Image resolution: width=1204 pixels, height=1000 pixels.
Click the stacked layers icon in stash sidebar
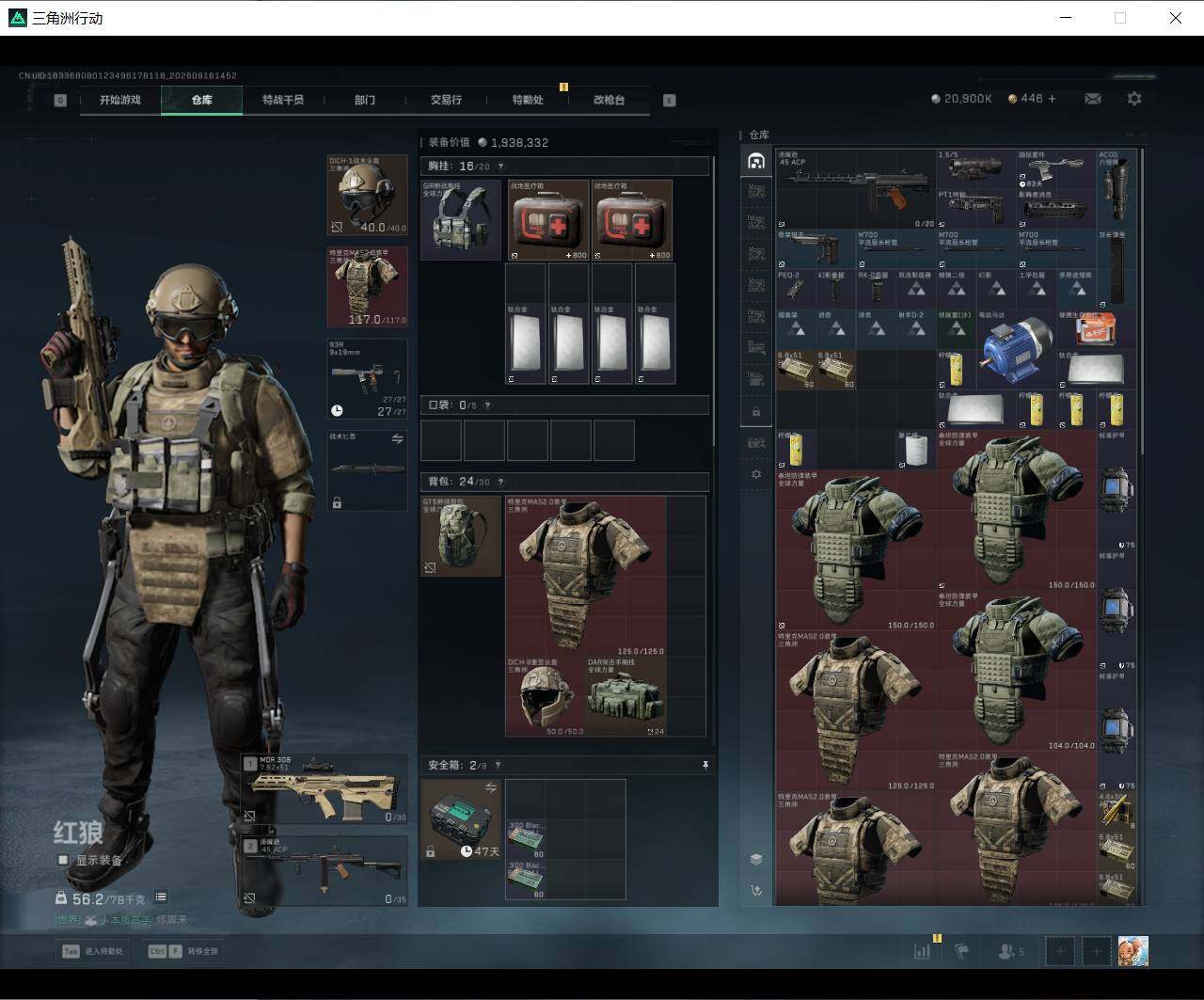click(756, 859)
